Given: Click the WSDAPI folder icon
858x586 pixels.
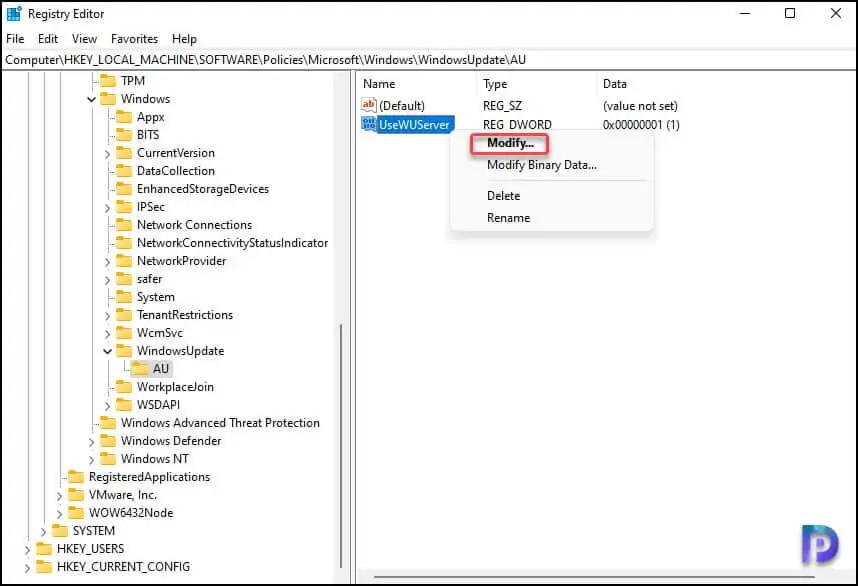Looking at the screenshot, I should [x=124, y=405].
